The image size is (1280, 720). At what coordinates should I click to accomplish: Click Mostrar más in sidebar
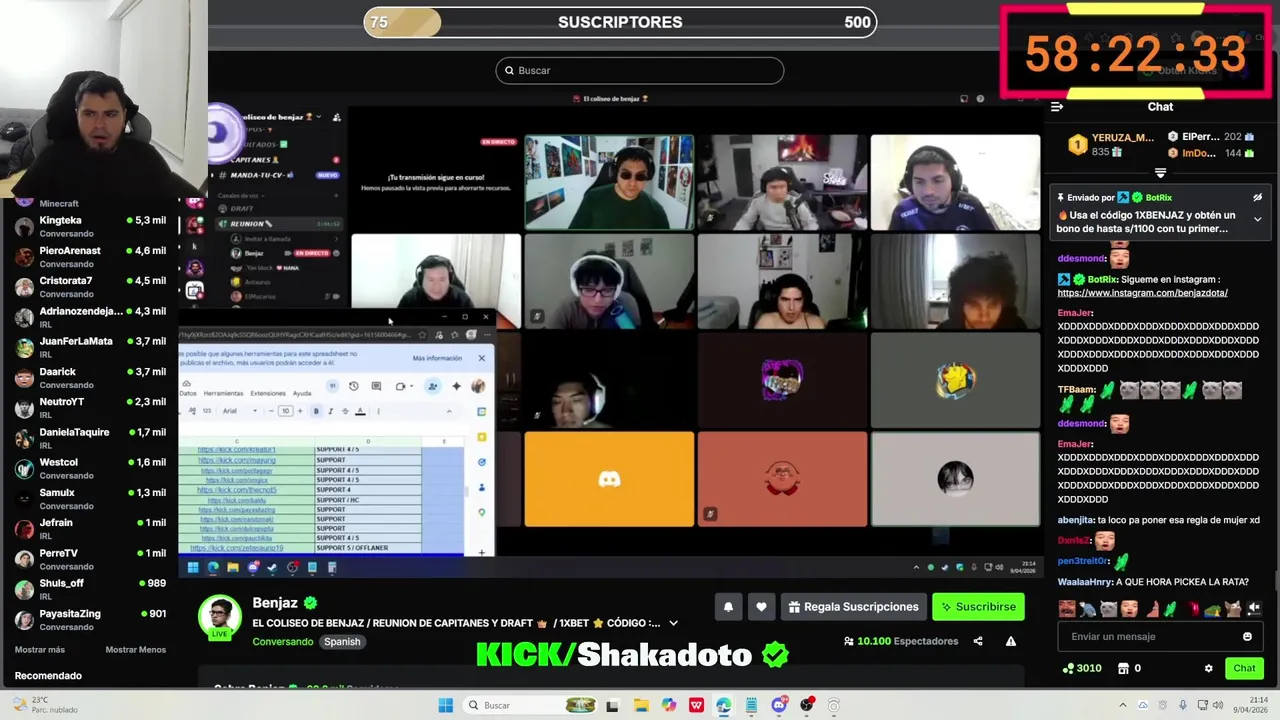click(x=40, y=650)
